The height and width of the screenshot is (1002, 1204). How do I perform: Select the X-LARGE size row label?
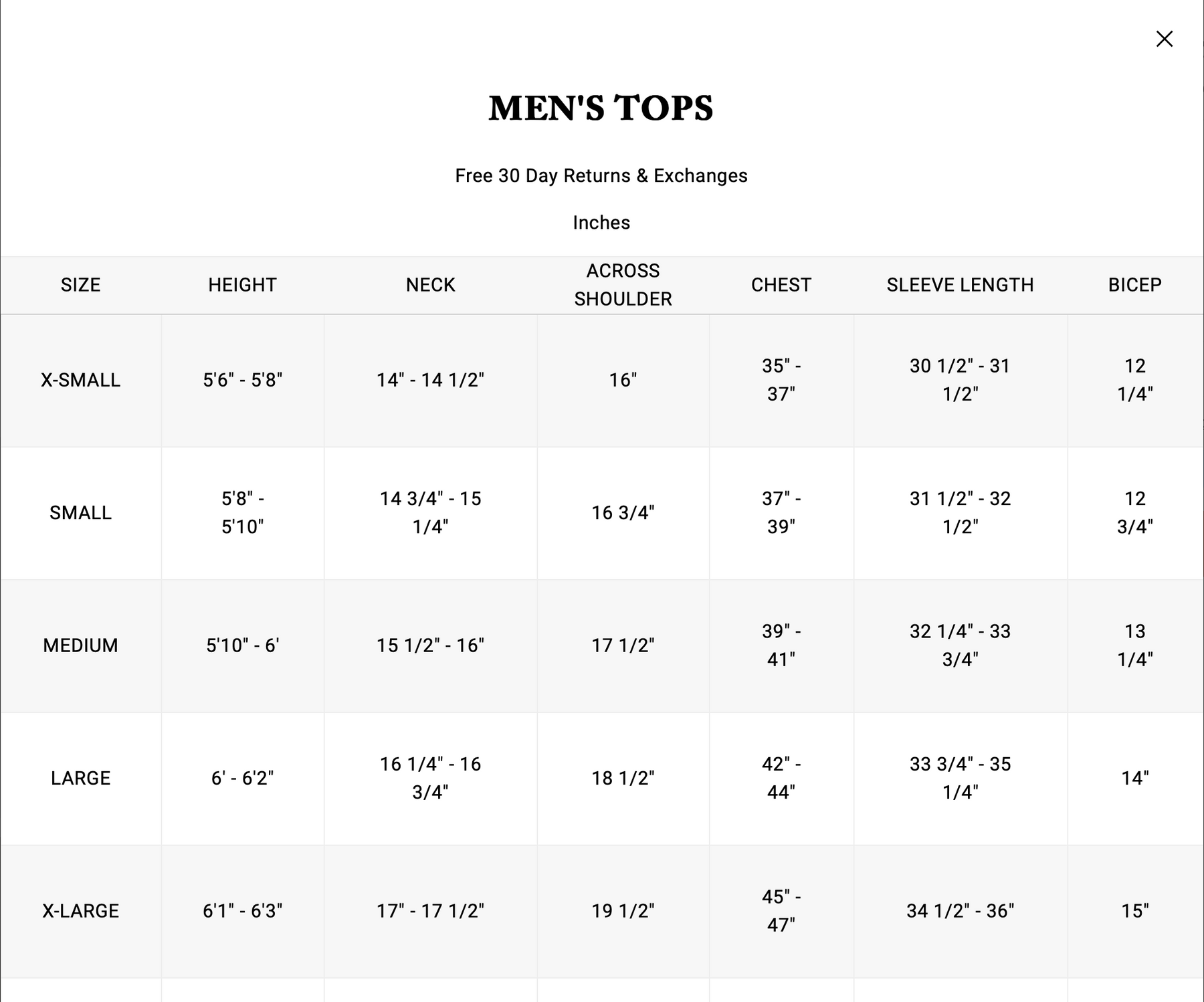(x=81, y=911)
